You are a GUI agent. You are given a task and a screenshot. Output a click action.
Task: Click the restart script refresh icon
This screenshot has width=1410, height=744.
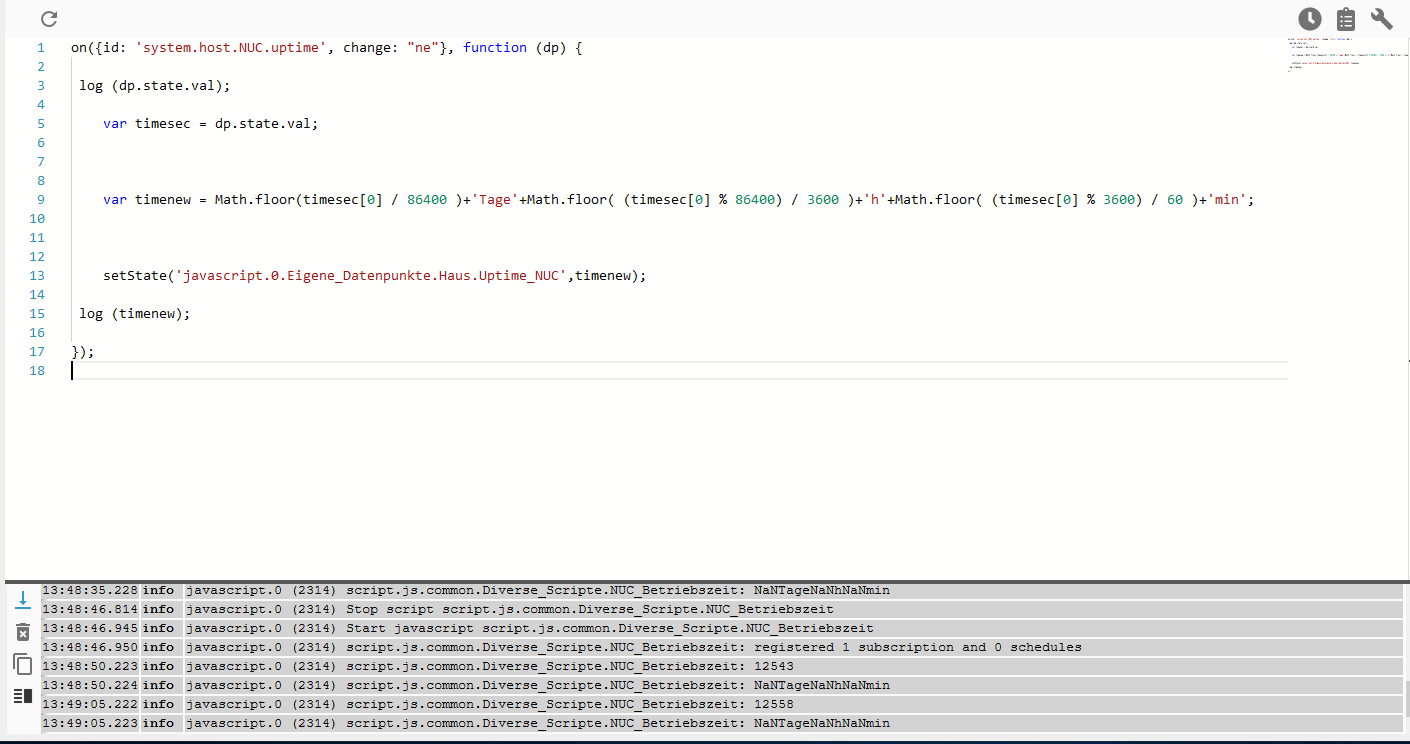[49, 19]
